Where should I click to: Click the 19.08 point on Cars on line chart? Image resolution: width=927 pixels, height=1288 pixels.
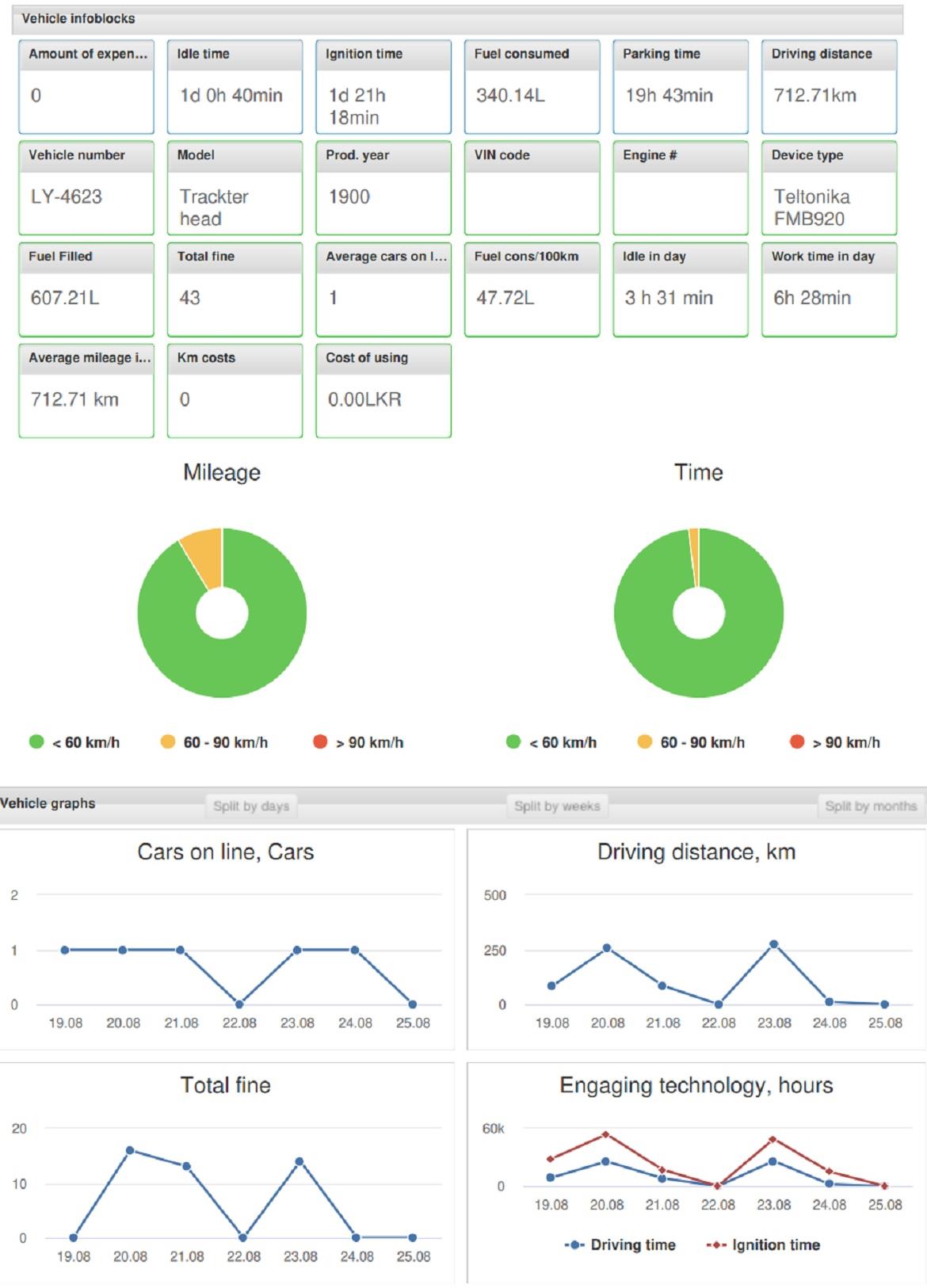[65, 950]
